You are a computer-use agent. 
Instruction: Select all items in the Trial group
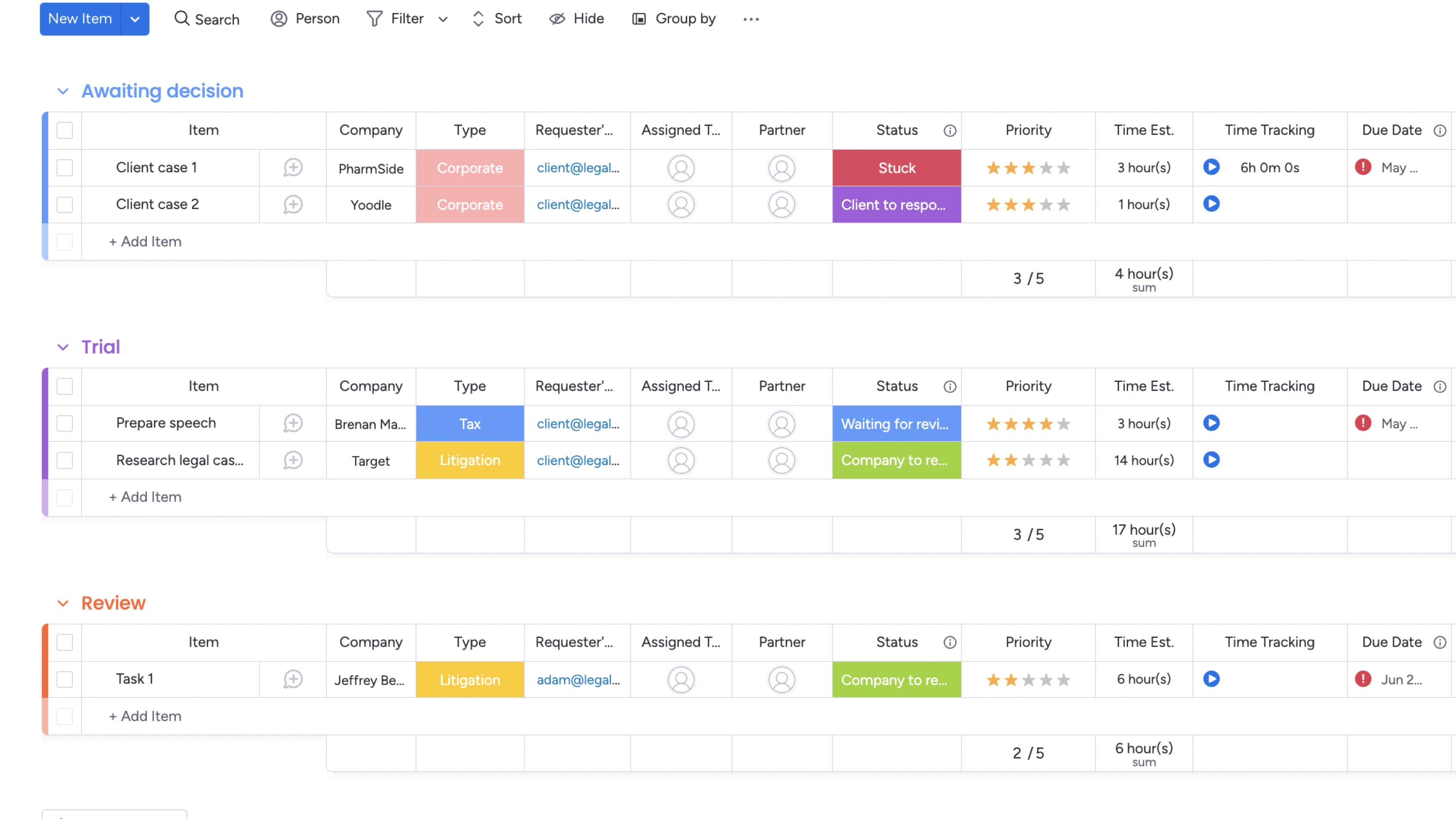64,386
